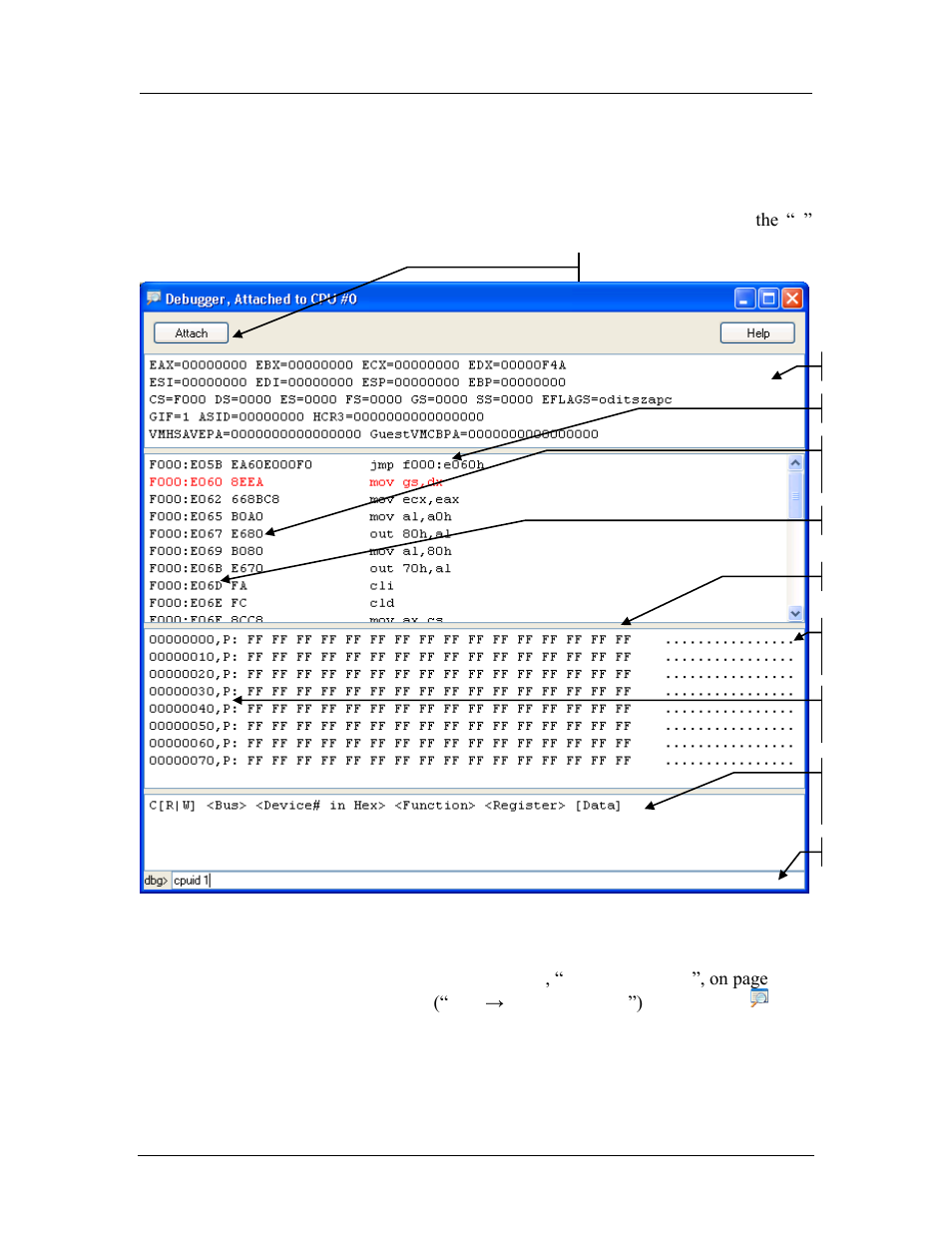
Task: Select the F000:E05B jmp instruction line
Action: click(316, 465)
